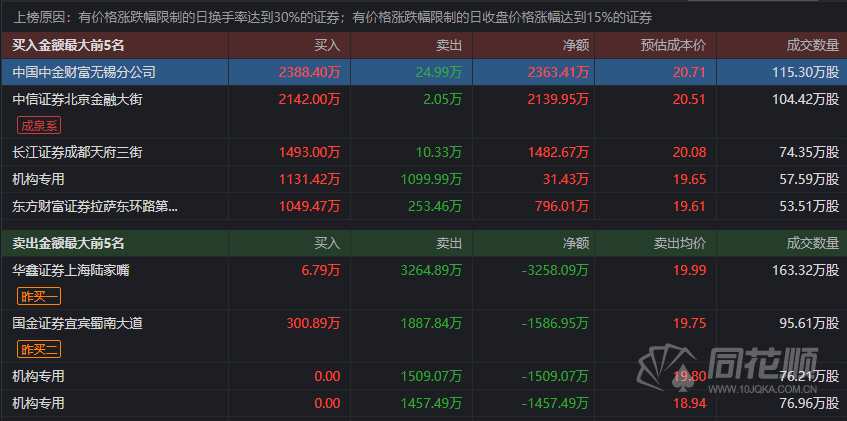
Task: Click the net value 796.01万
Action: click(562, 206)
